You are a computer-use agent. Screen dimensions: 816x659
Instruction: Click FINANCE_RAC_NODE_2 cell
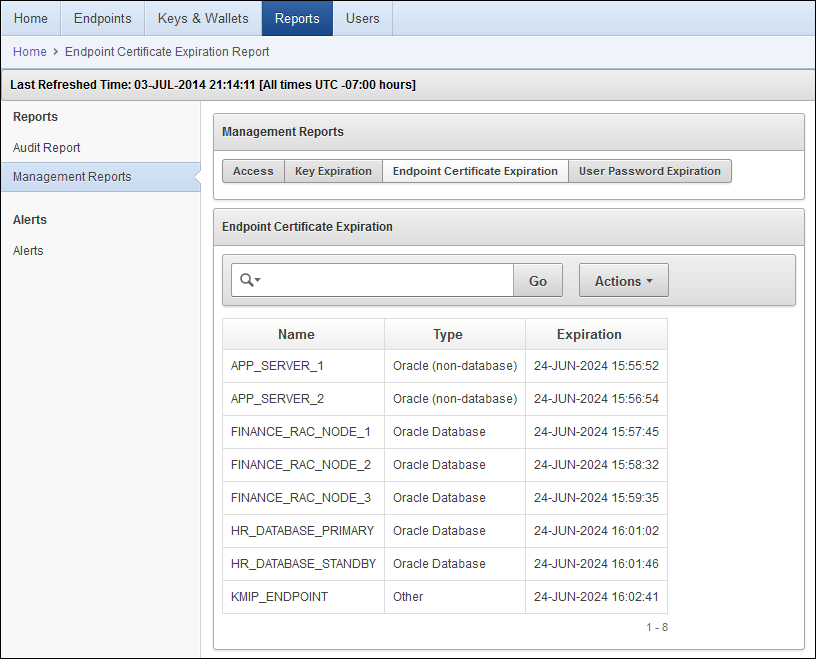[303, 465]
